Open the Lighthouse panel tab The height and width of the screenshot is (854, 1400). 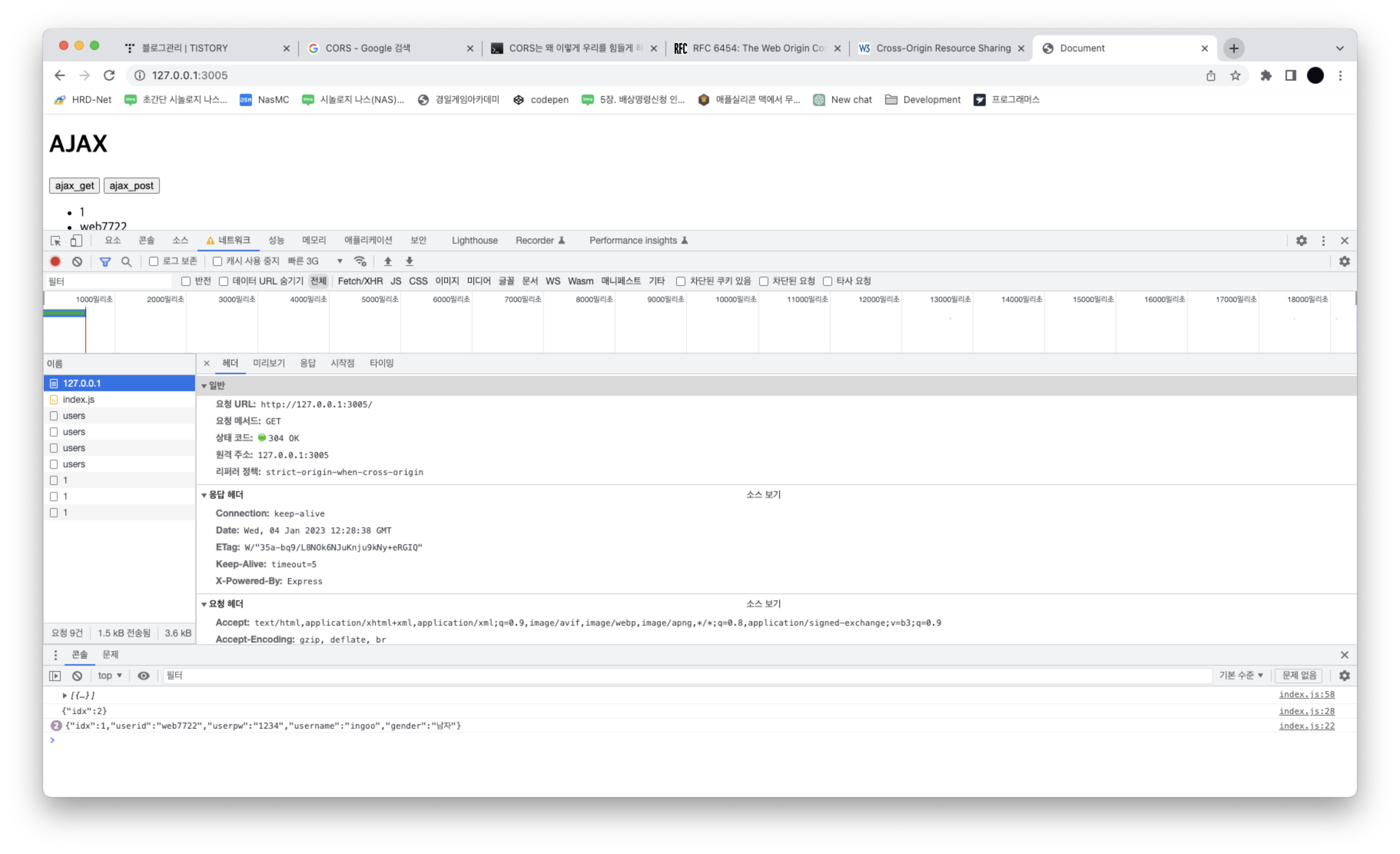click(x=474, y=241)
